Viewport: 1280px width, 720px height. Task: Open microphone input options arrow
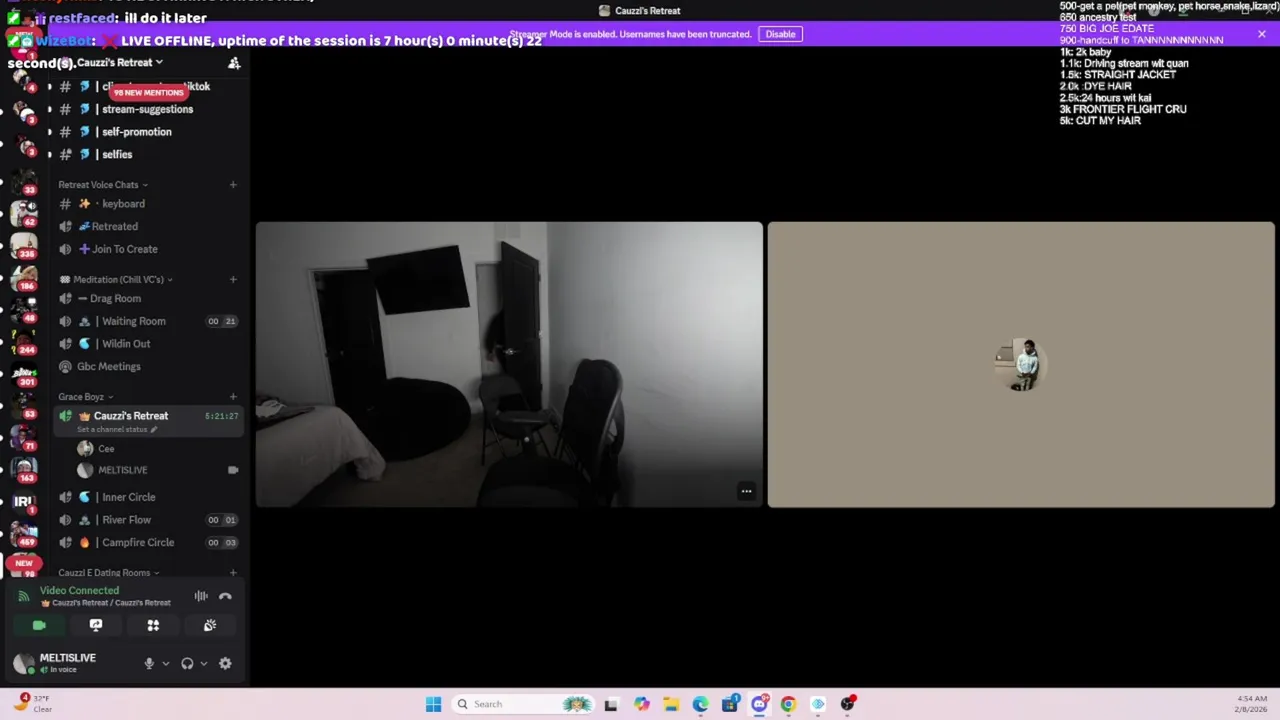pyautogui.click(x=165, y=663)
